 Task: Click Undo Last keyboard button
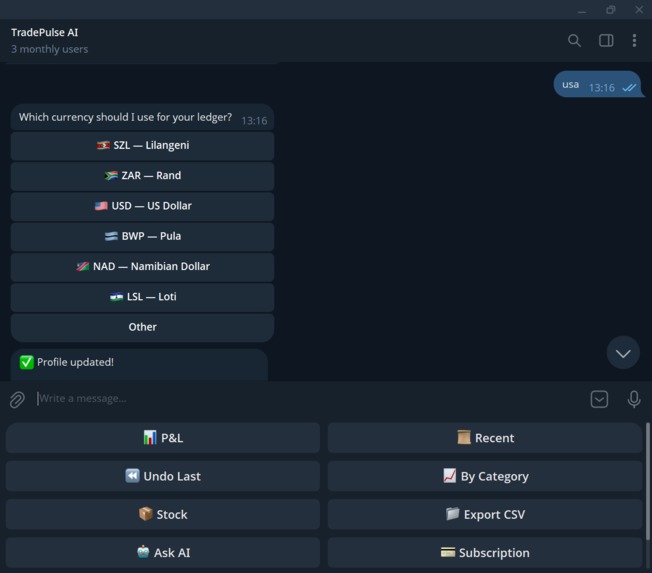tap(163, 476)
